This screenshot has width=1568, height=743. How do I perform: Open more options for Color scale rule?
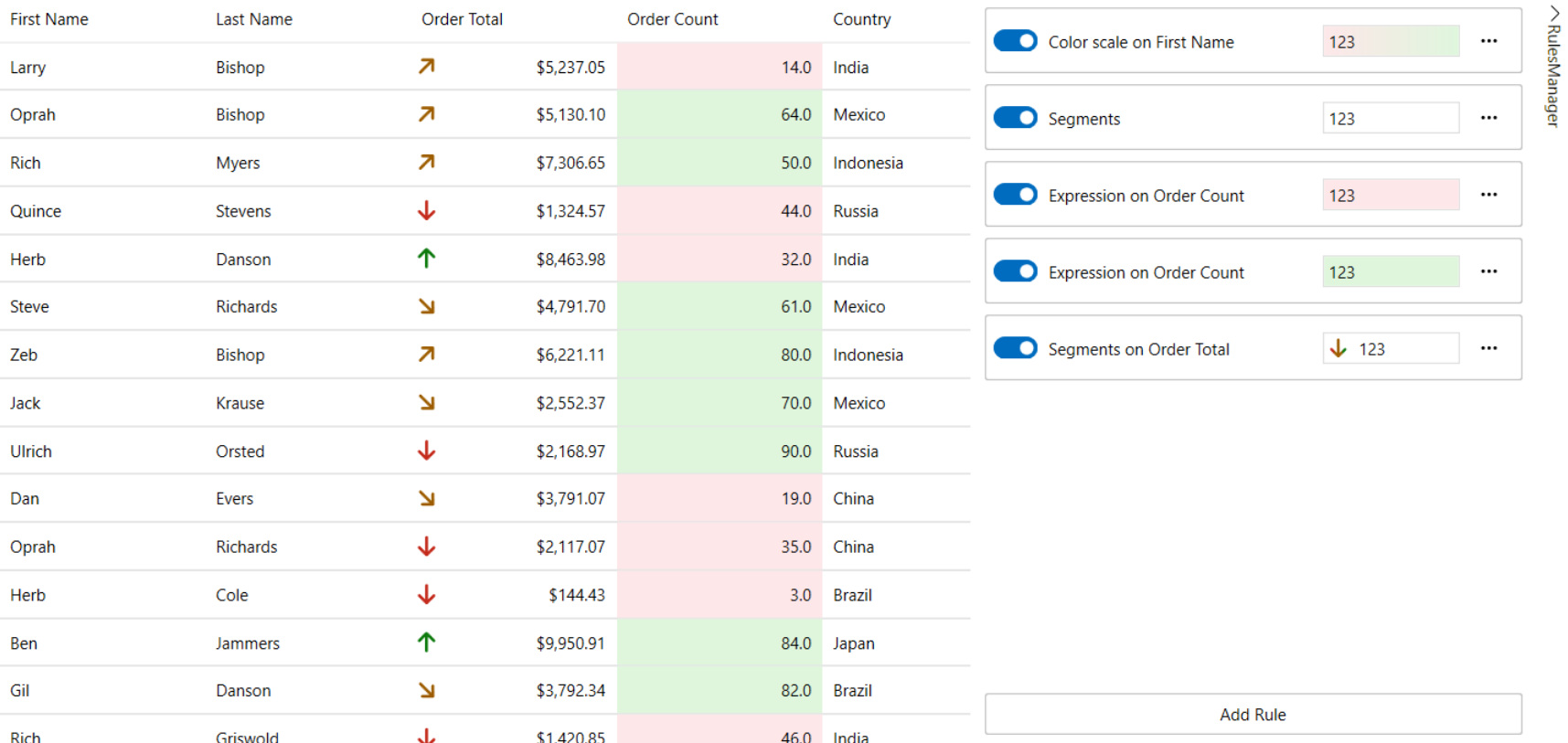(x=1488, y=41)
